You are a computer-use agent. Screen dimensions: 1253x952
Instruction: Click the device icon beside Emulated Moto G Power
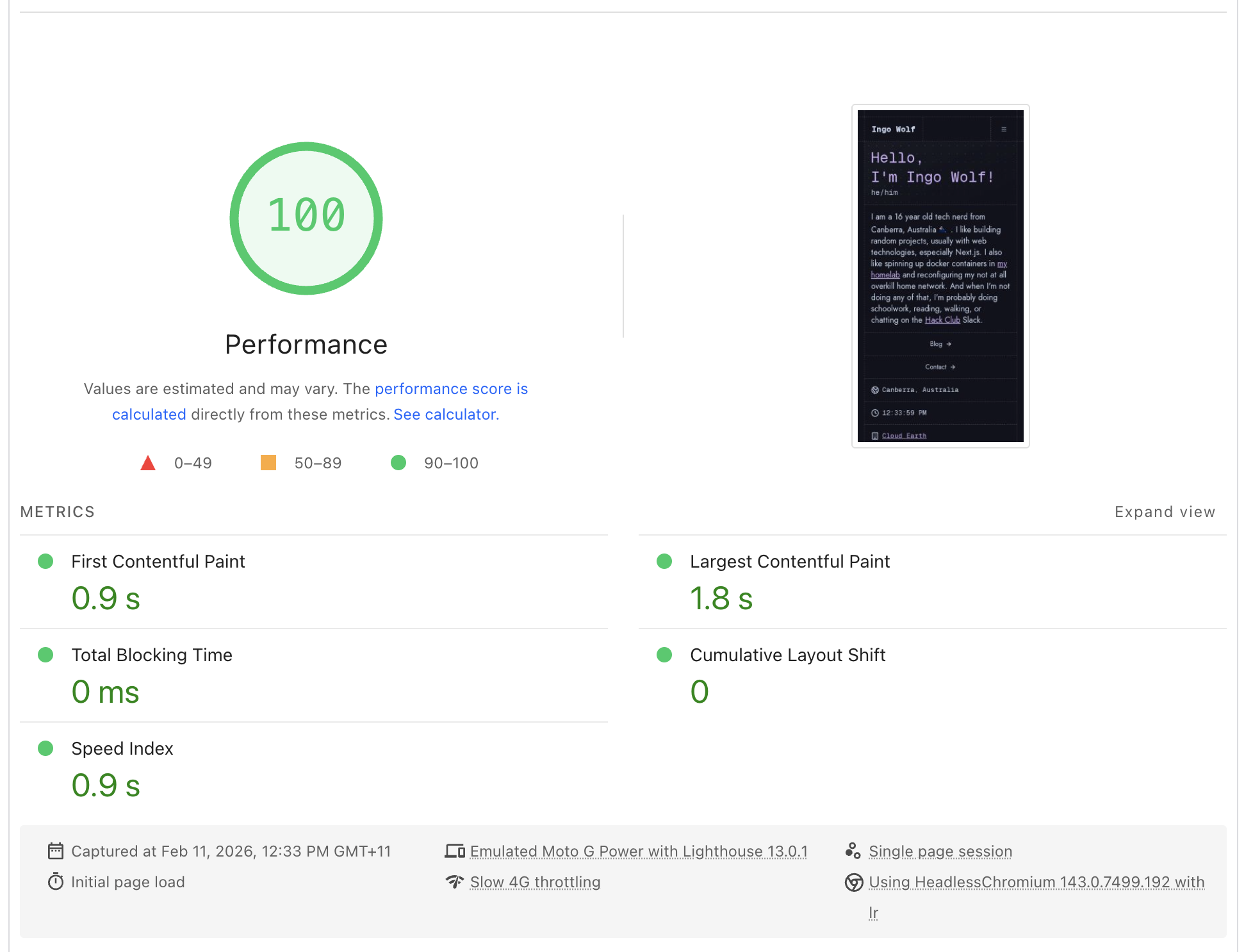(x=454, y=851)
